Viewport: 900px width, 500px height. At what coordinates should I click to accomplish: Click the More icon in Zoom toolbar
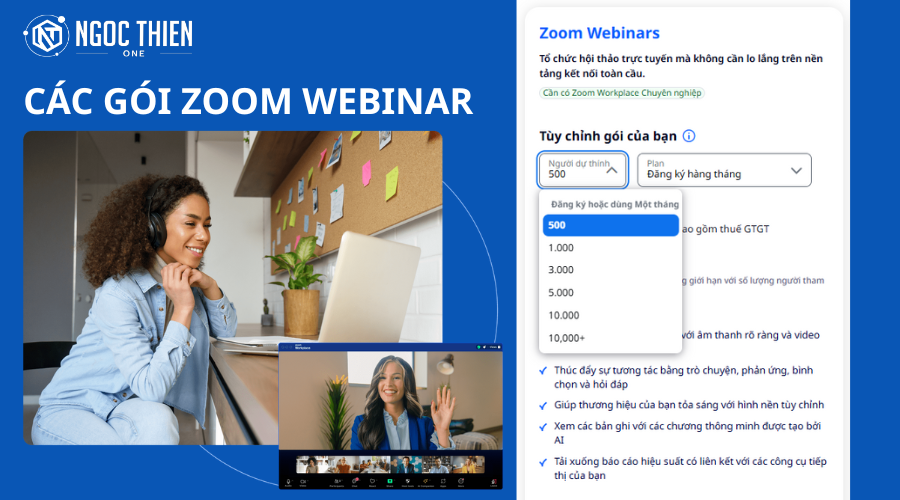pos(461,481)
